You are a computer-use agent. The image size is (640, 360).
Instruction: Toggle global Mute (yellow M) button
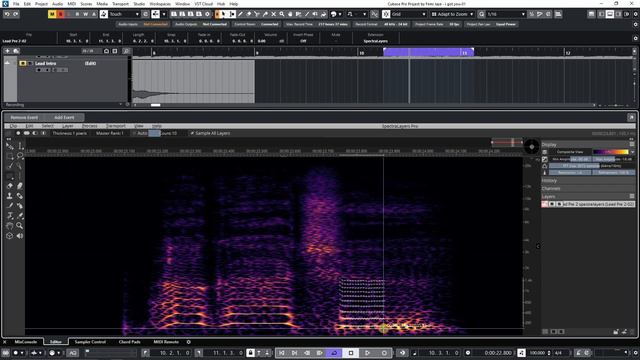point(52,14)
